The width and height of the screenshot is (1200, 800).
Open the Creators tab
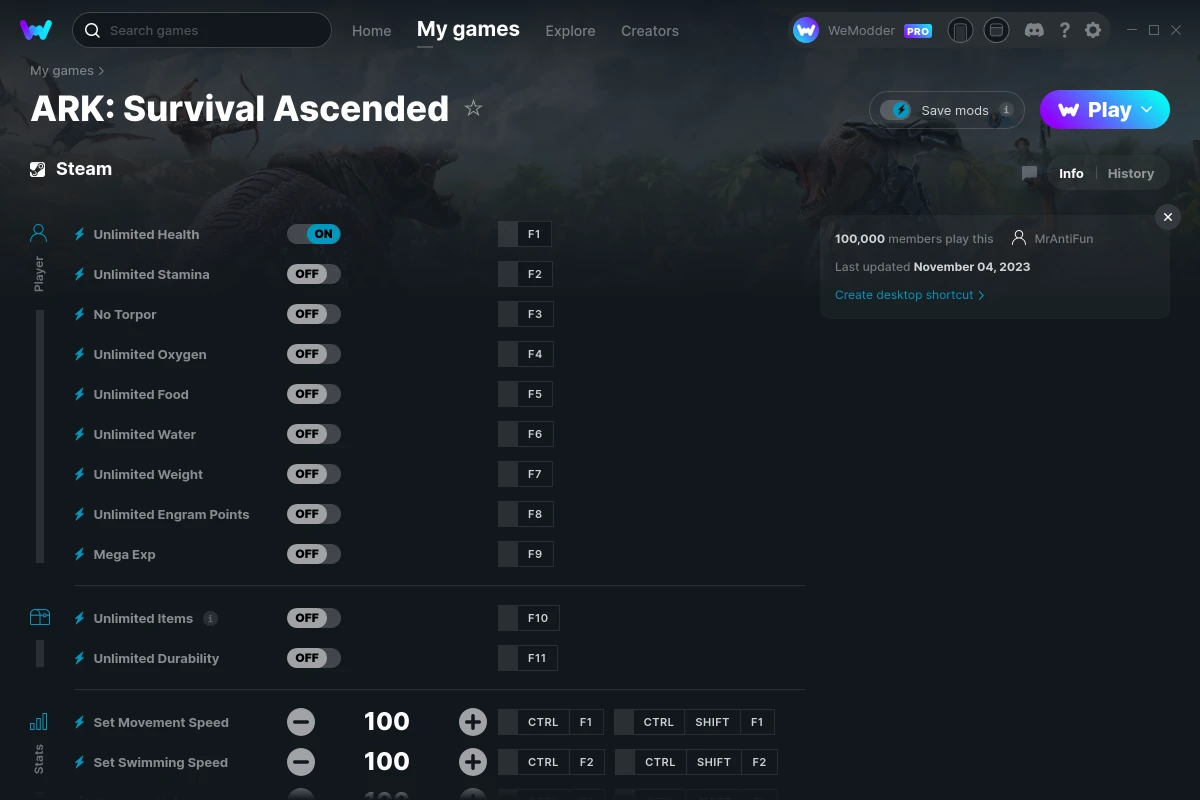click(650, 31)
